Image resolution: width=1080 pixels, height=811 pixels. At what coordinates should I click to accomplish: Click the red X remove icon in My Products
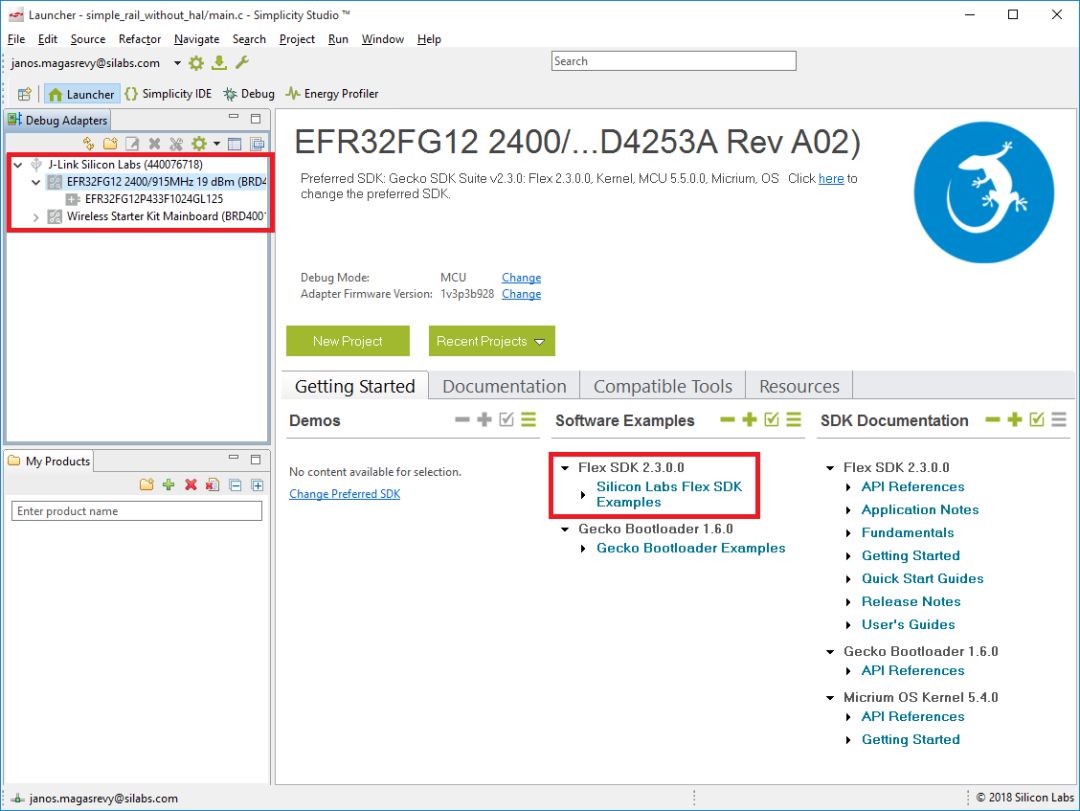point(191,485)
